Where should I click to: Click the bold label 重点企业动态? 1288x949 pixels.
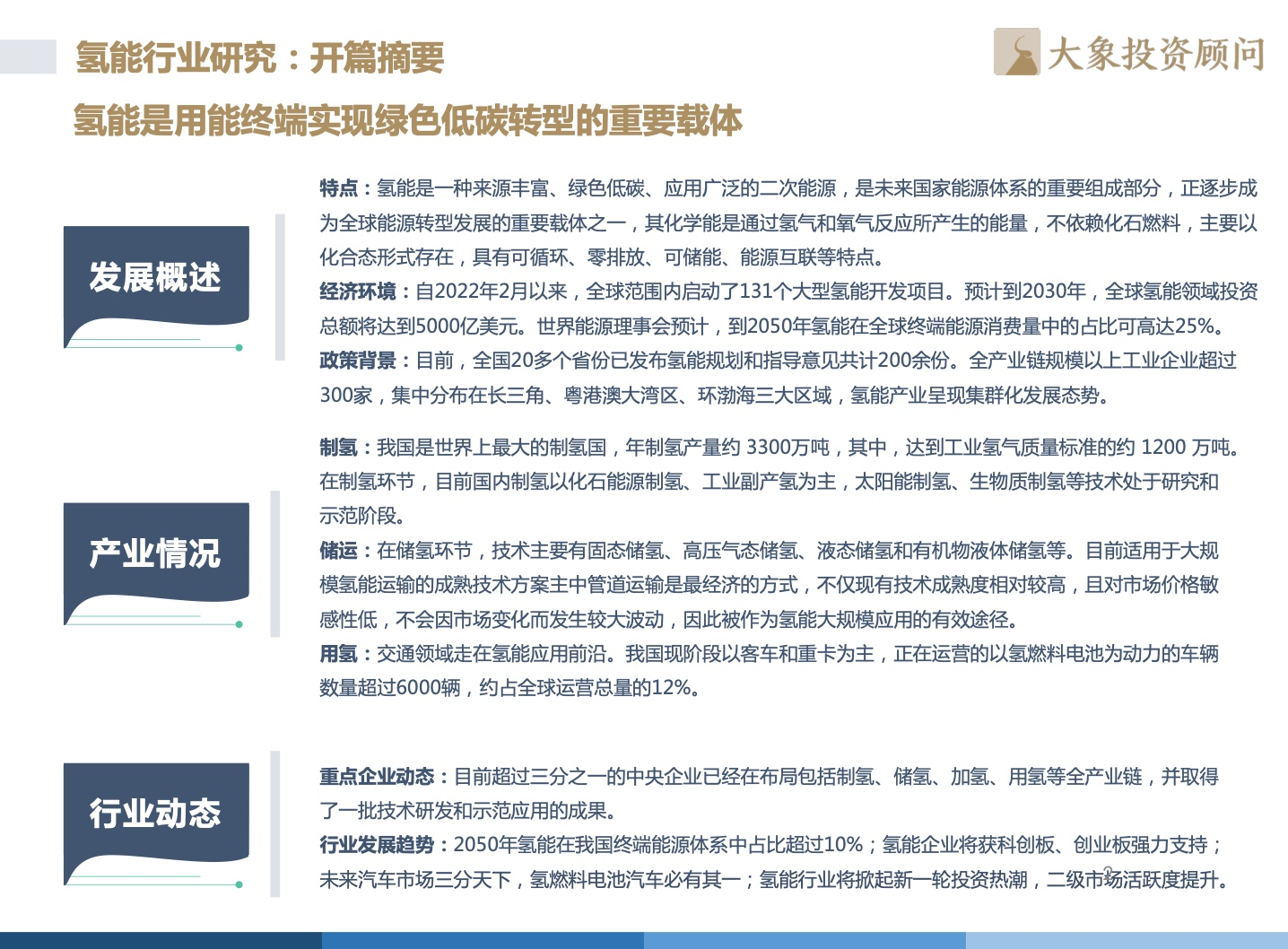pos(377,777)
